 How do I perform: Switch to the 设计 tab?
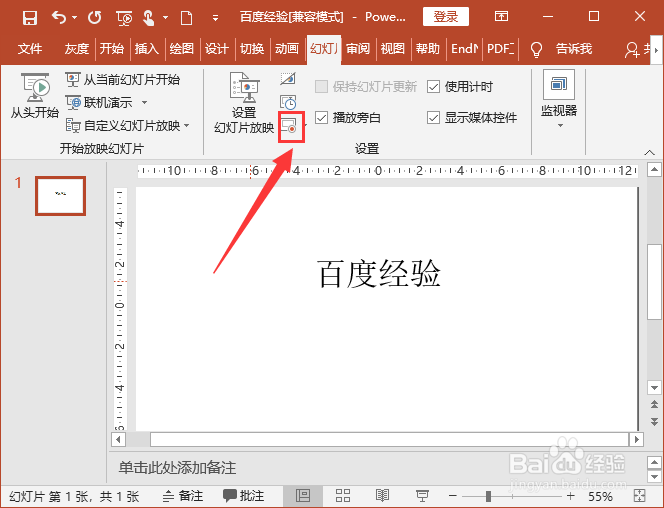[217, 49]
